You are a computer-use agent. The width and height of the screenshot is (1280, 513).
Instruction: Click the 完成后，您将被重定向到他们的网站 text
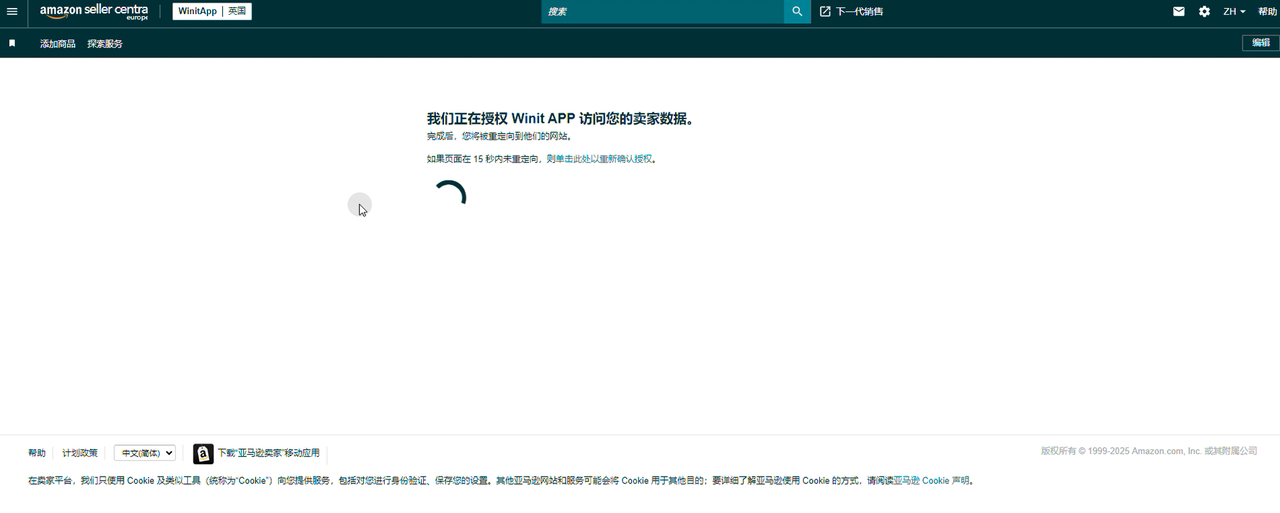499,136
